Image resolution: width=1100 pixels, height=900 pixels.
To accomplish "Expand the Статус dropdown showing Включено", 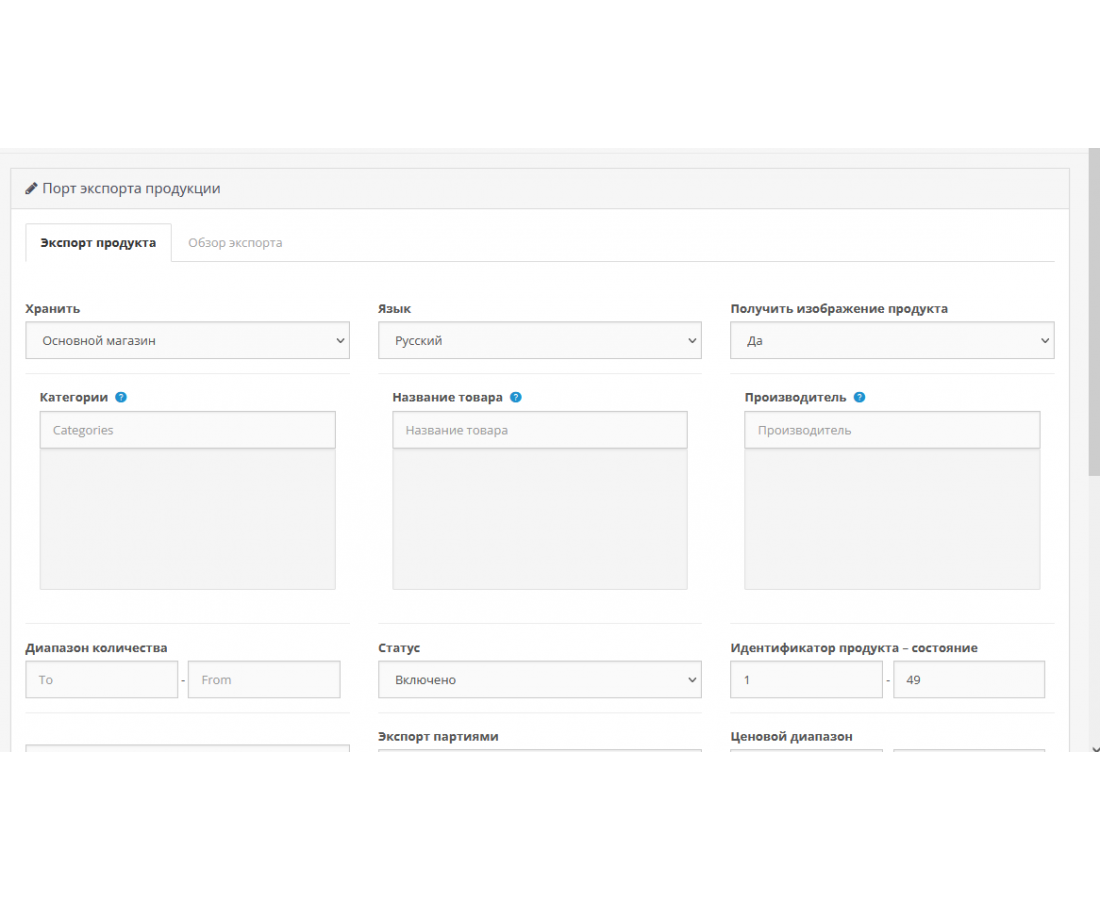I will (540, 680).
